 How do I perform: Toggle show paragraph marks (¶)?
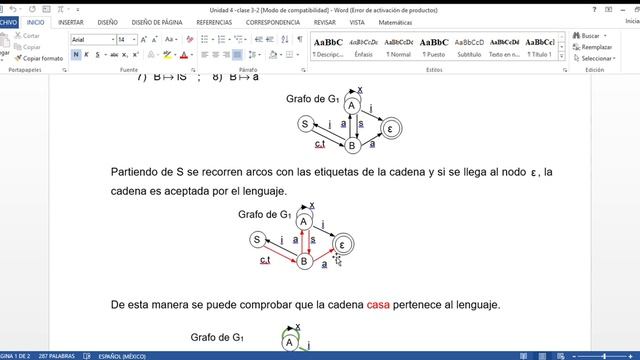(x=300, y=39)
